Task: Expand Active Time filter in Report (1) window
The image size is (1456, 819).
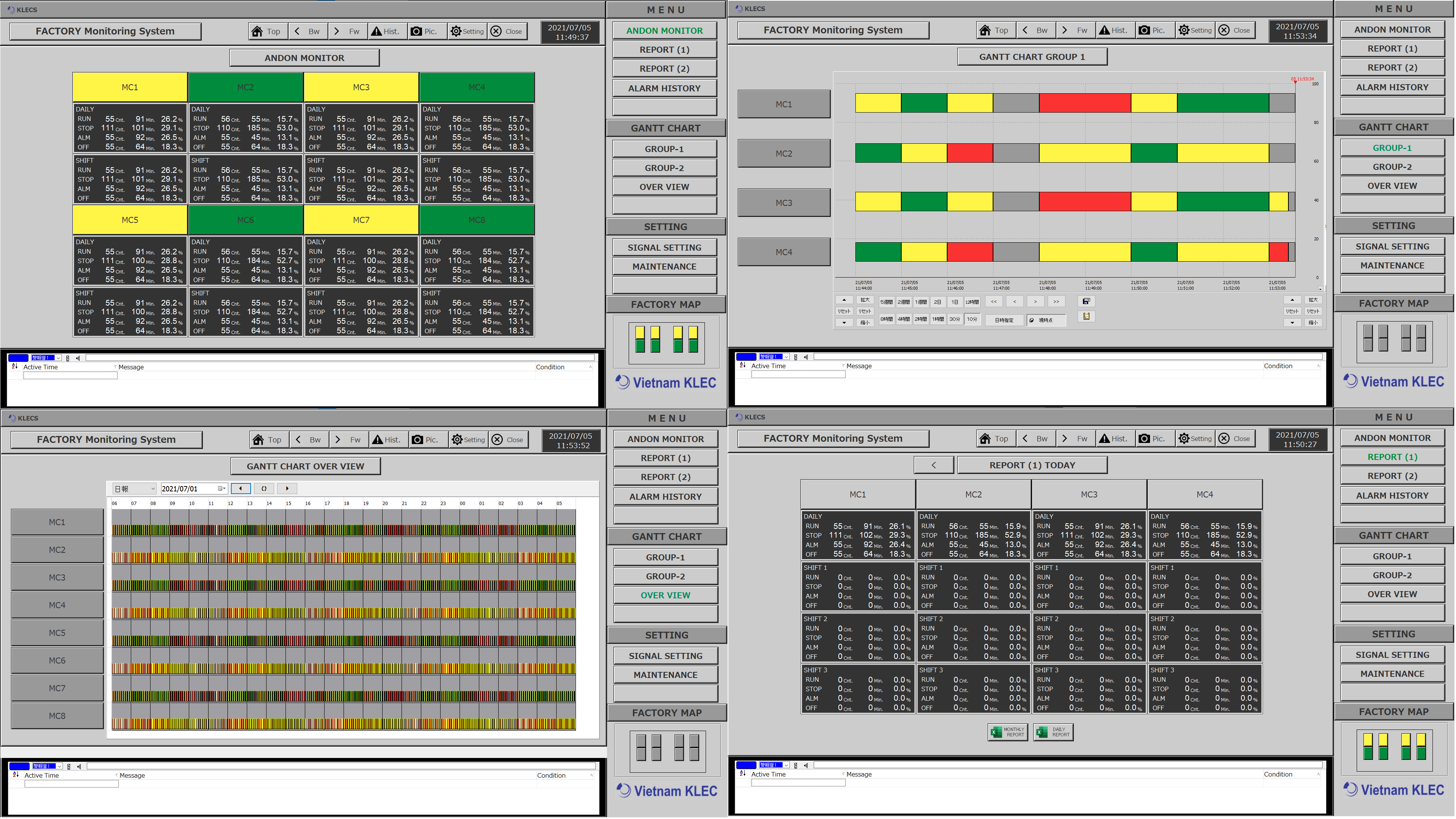Action: [x=843, y=775]
